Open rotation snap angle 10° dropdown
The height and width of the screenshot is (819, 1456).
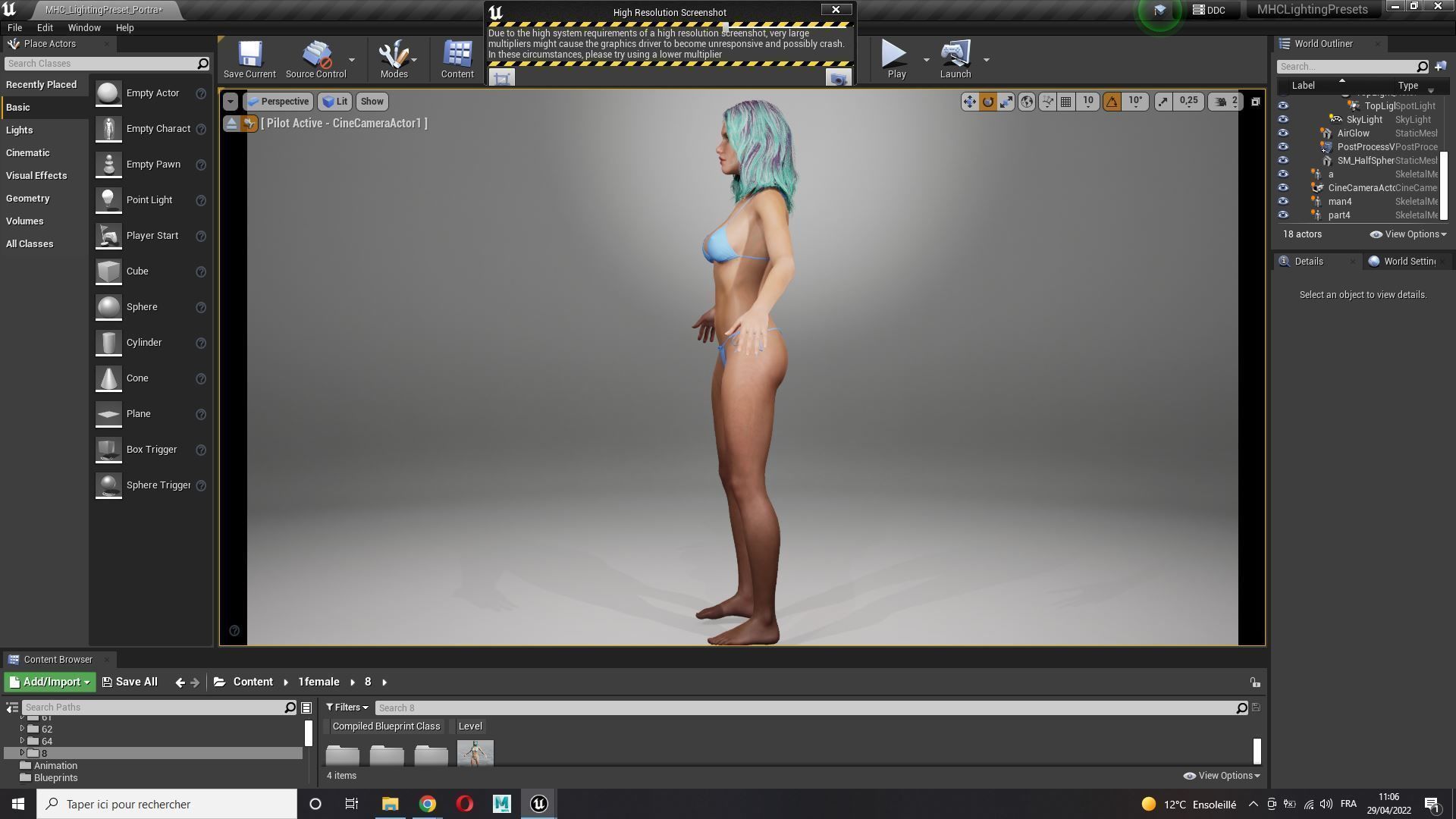[1135, 102]
